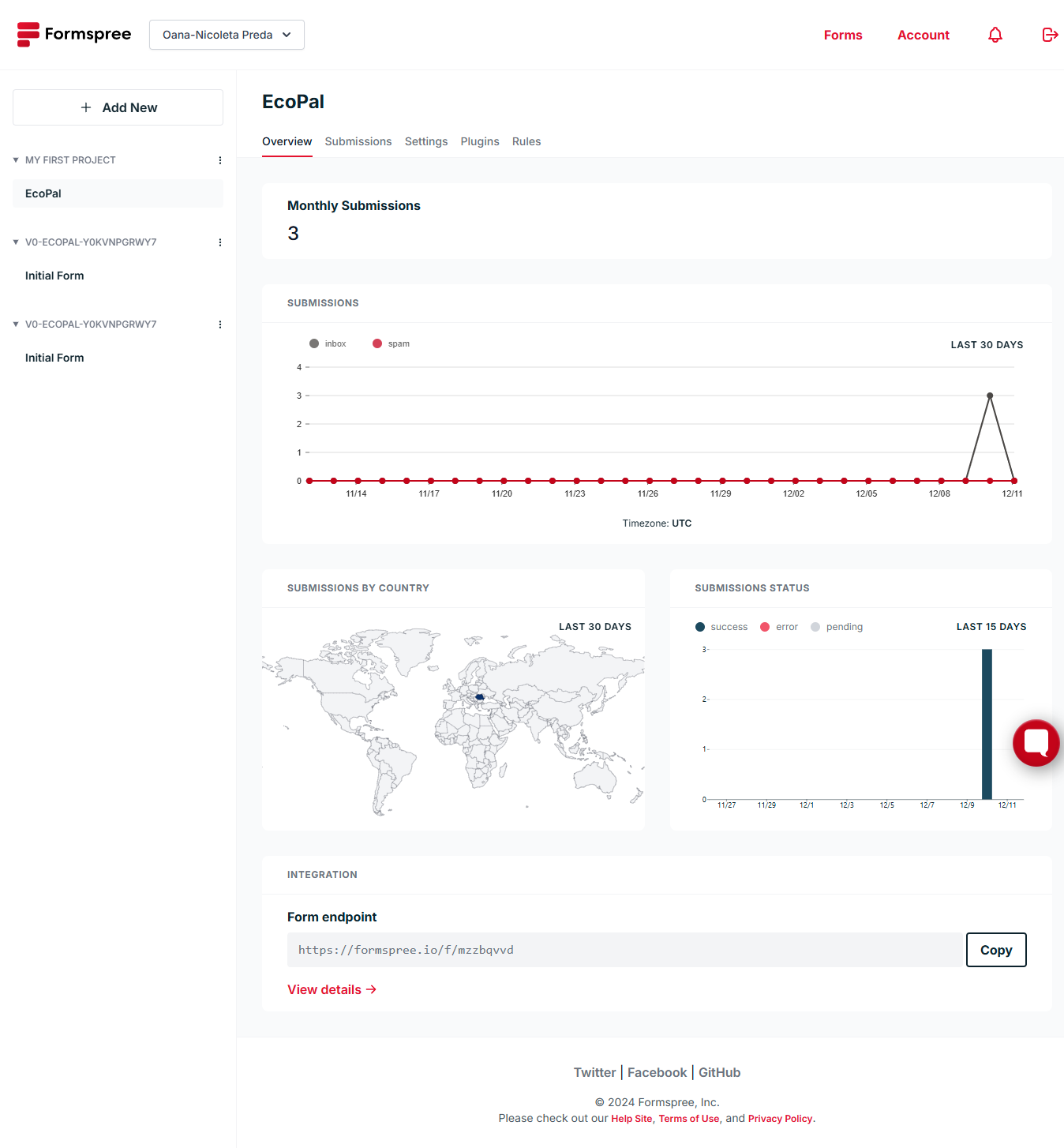Collapse the My First Project group

(16, 160)
